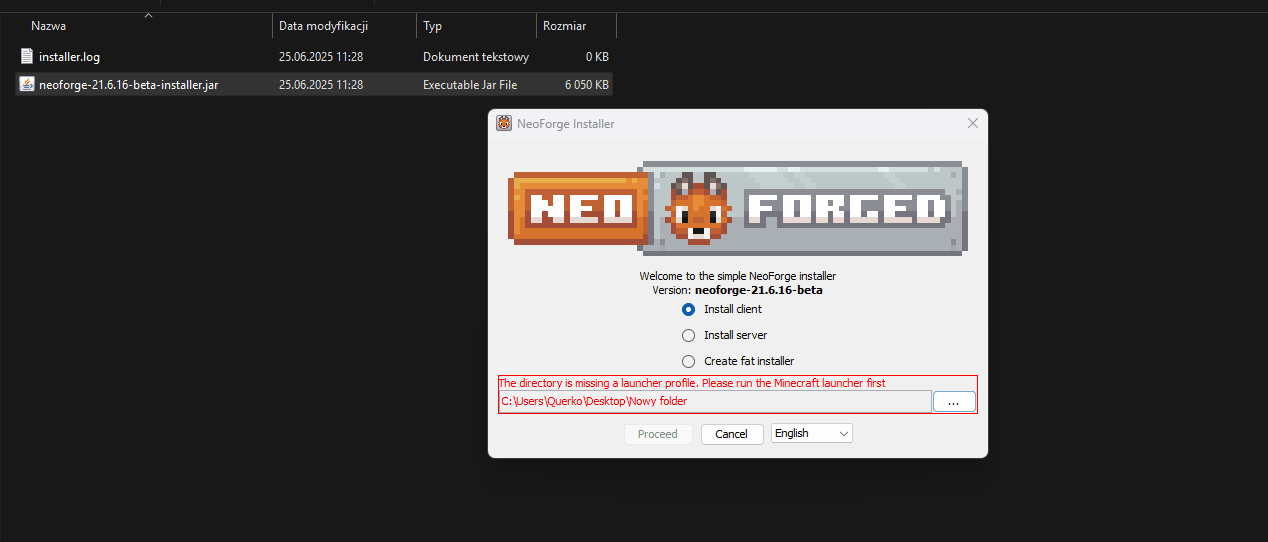The height and width of the screenshot is (542, 1268).
Task: Click the Java jar icon of neoforge installer
Action: tap(27, 85)
